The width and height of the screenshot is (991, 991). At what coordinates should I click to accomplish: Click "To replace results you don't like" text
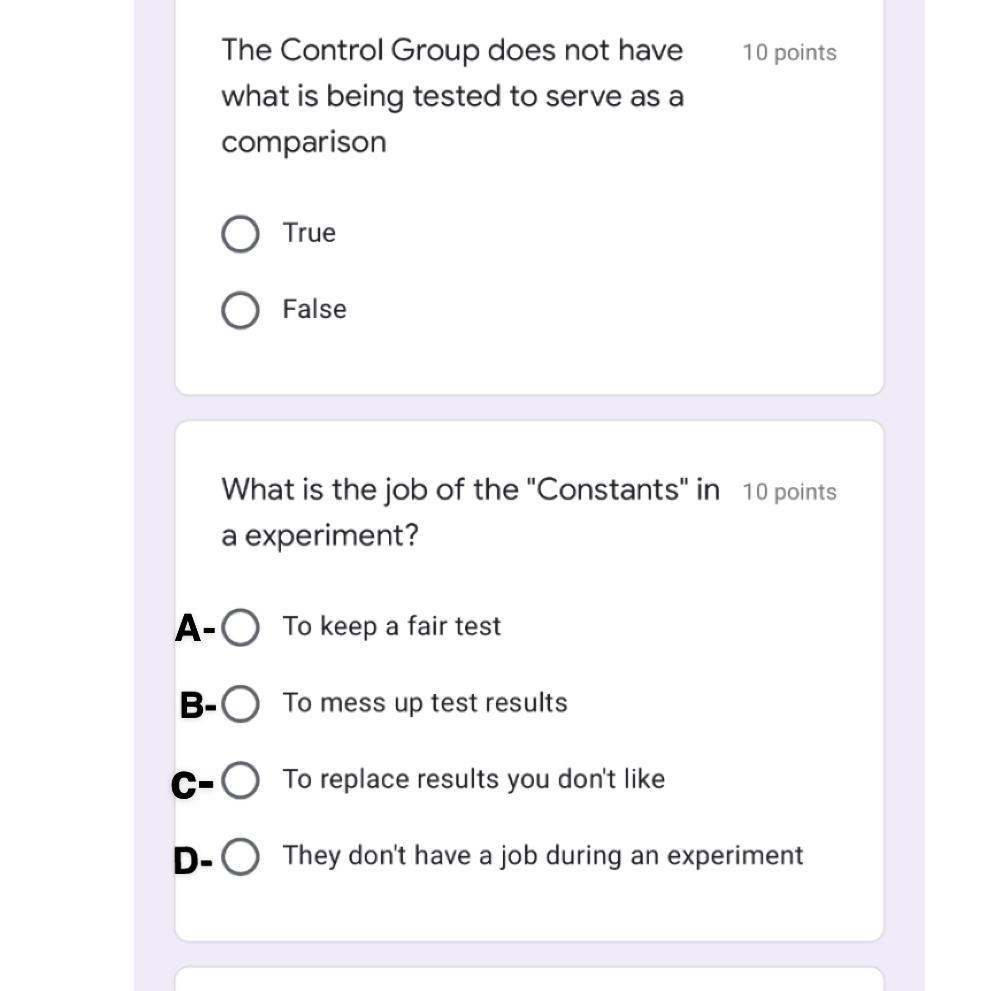(x=473, y=779)
